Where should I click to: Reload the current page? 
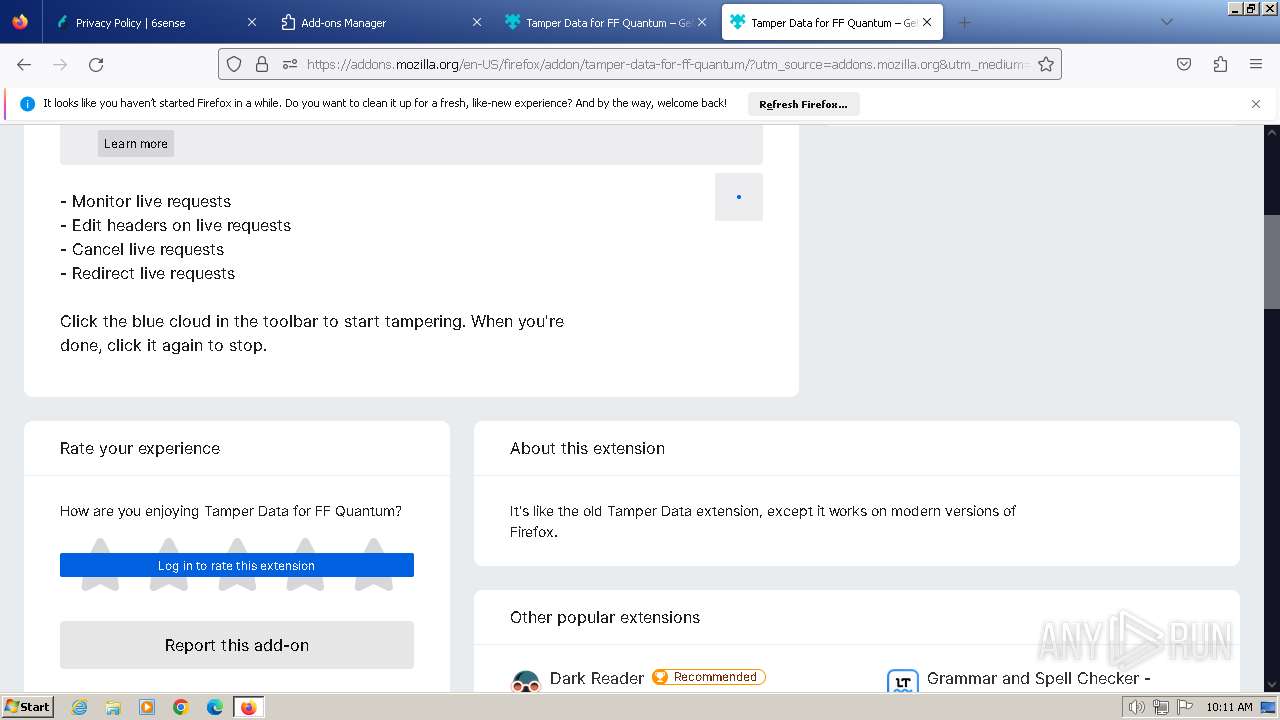coord(96,64)
